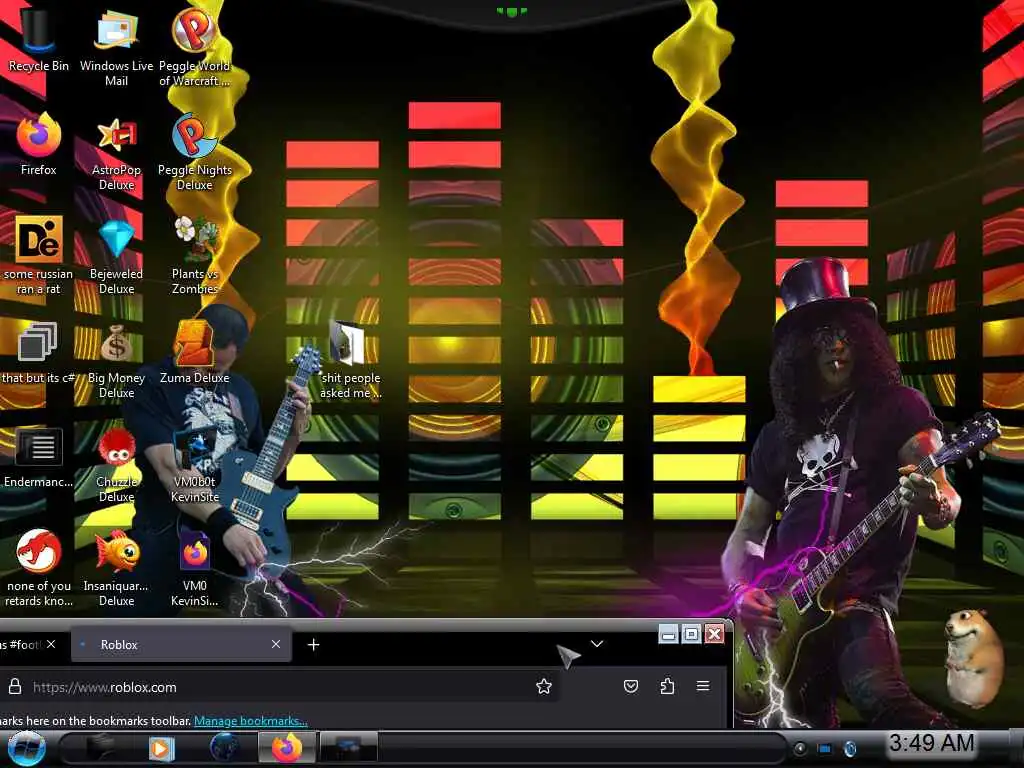The width and height of the screenshot is (1024, 768).
Task: Switch to the Roblox tab
Action: pos(180,645)
